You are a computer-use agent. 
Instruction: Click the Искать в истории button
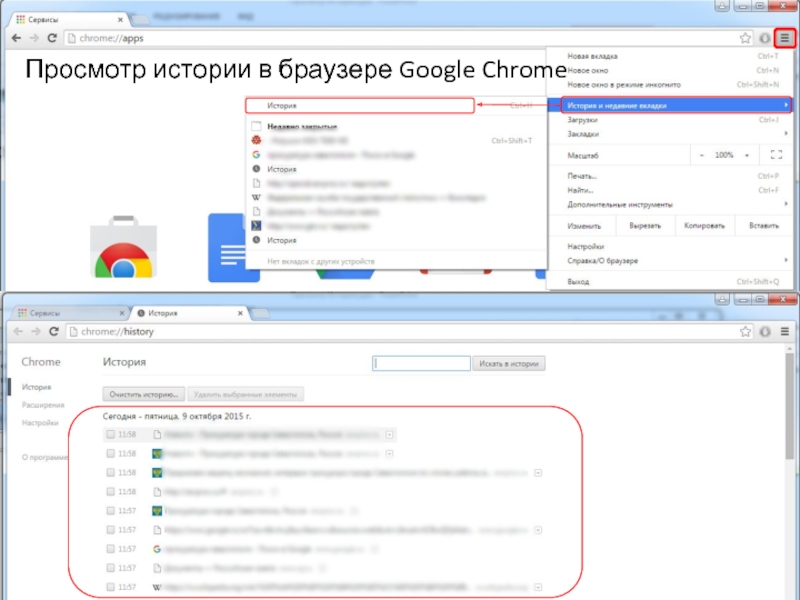click(x=509, y=363)
